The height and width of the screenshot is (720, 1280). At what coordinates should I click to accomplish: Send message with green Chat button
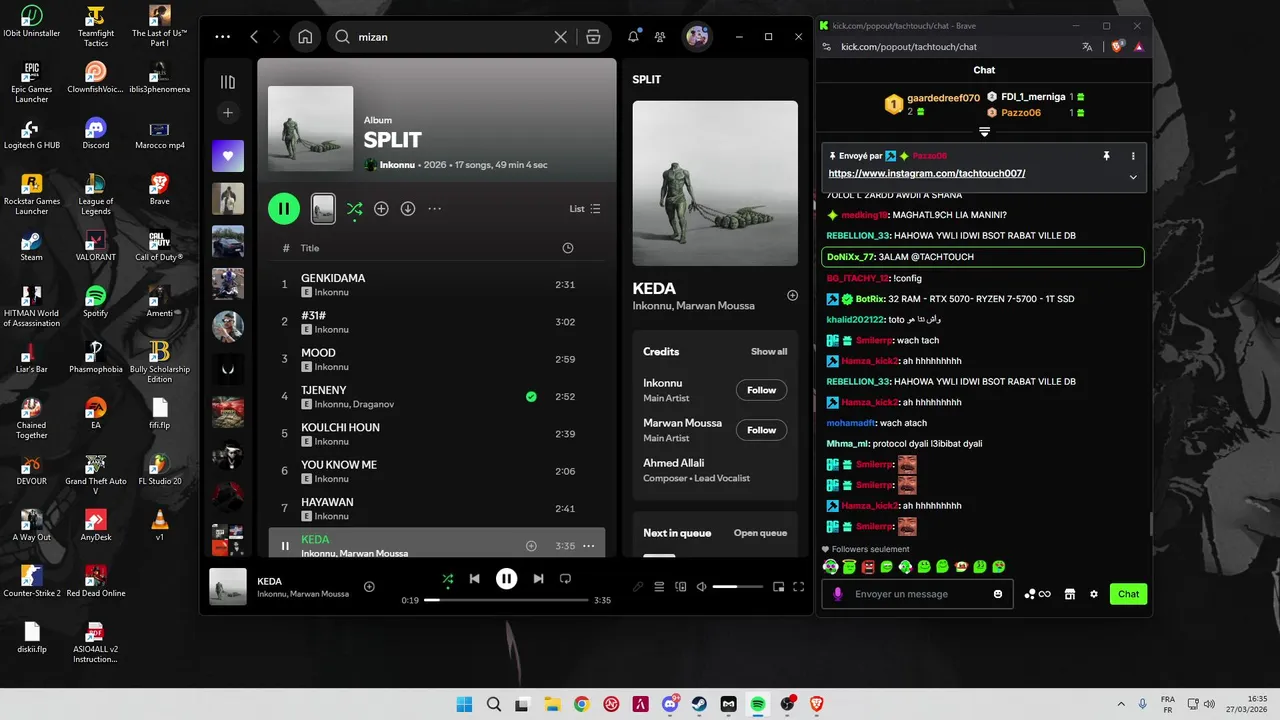click(x=1128, y=594)
